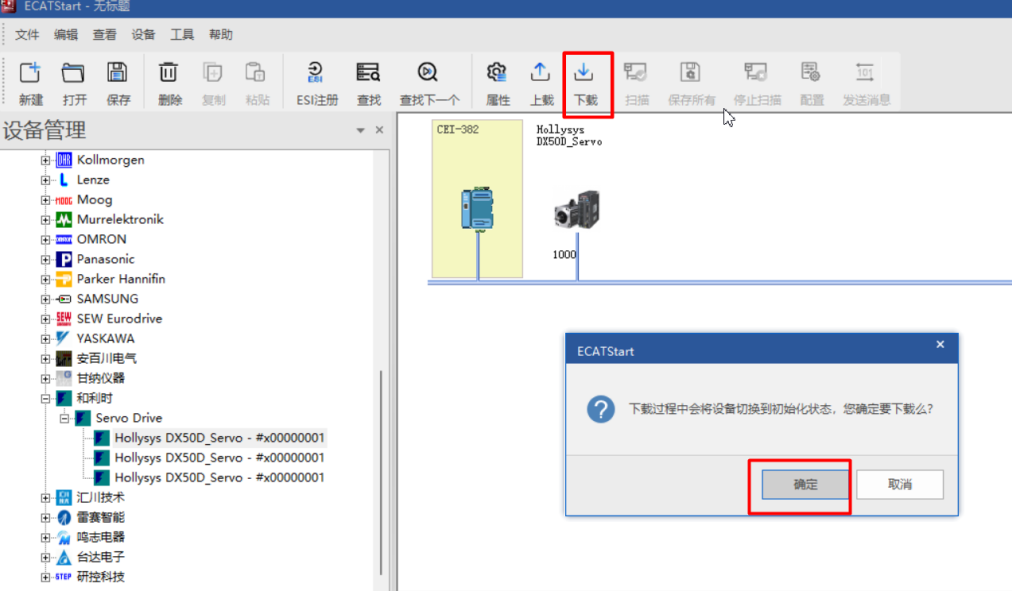The height and width of the screenshot is (591, 1012).
Task: Select first Hollysys DX50D_Servo tree entry
Action: click(219, 438)
